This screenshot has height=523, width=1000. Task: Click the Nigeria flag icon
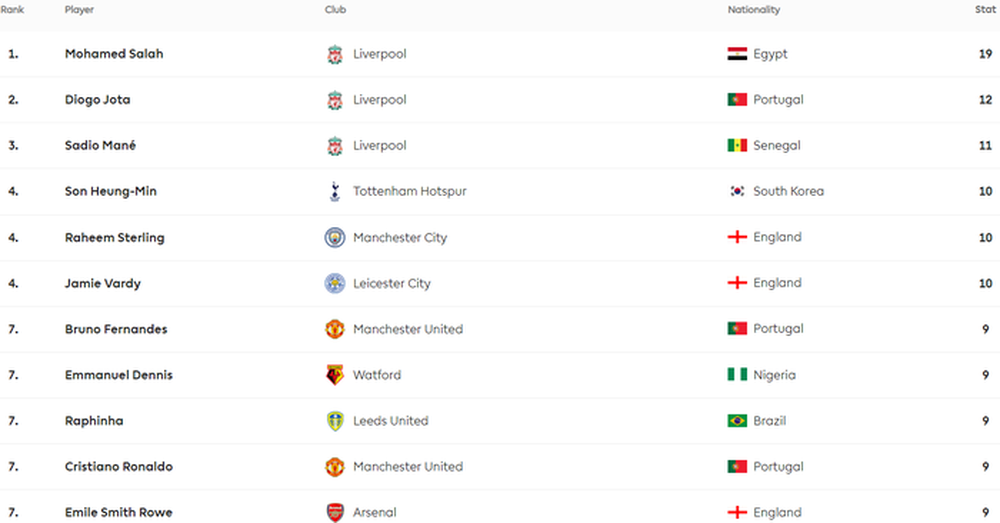coord(737,375)
